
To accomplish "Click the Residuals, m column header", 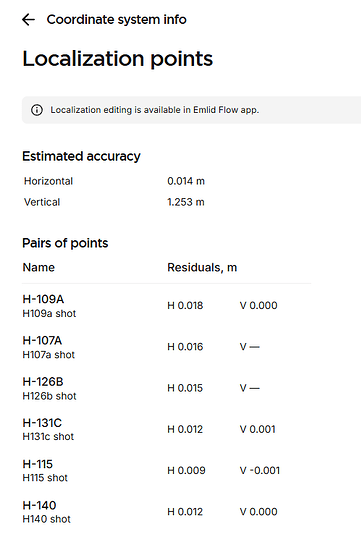I will click(202, 268).
